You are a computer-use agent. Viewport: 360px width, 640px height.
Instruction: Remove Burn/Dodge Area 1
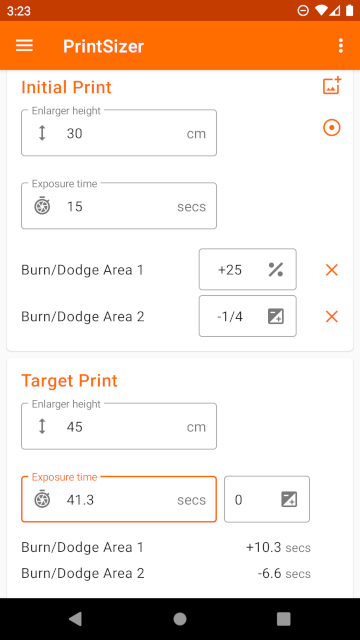(331, 269)
